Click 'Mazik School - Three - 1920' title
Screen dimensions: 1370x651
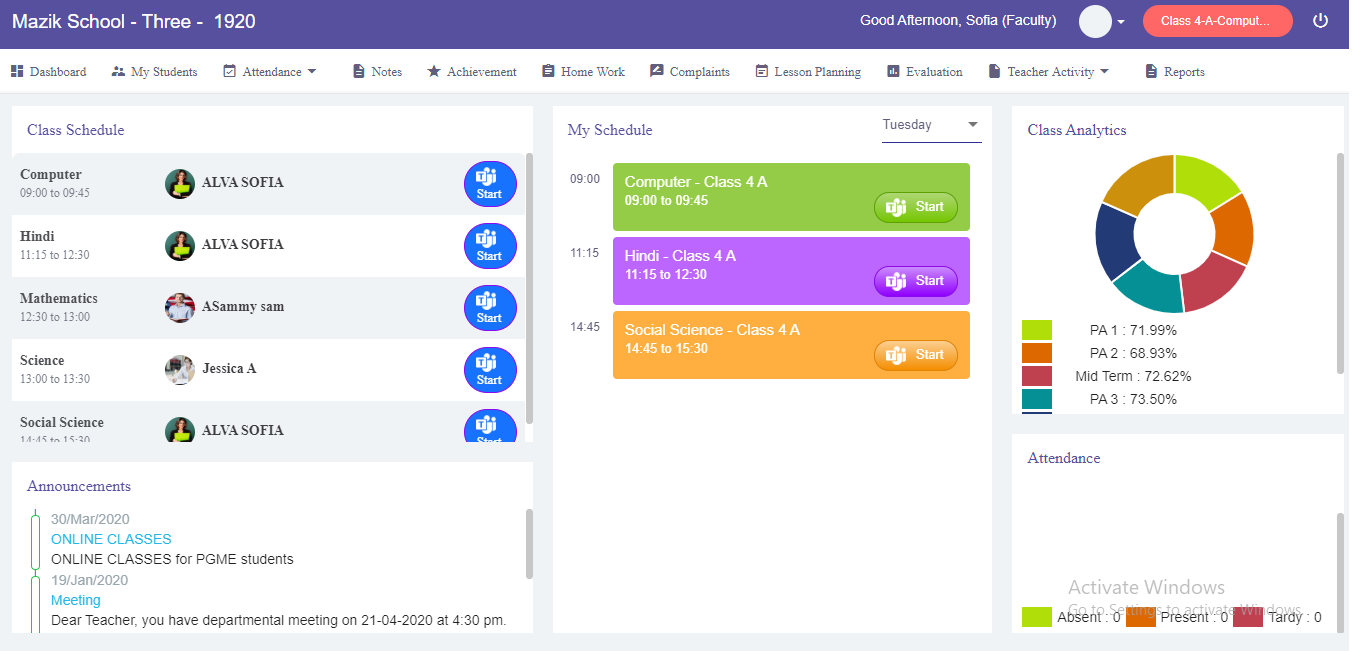point(134,21)
